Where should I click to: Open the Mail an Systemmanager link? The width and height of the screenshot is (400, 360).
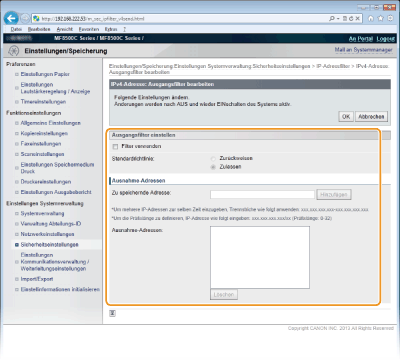363,50
